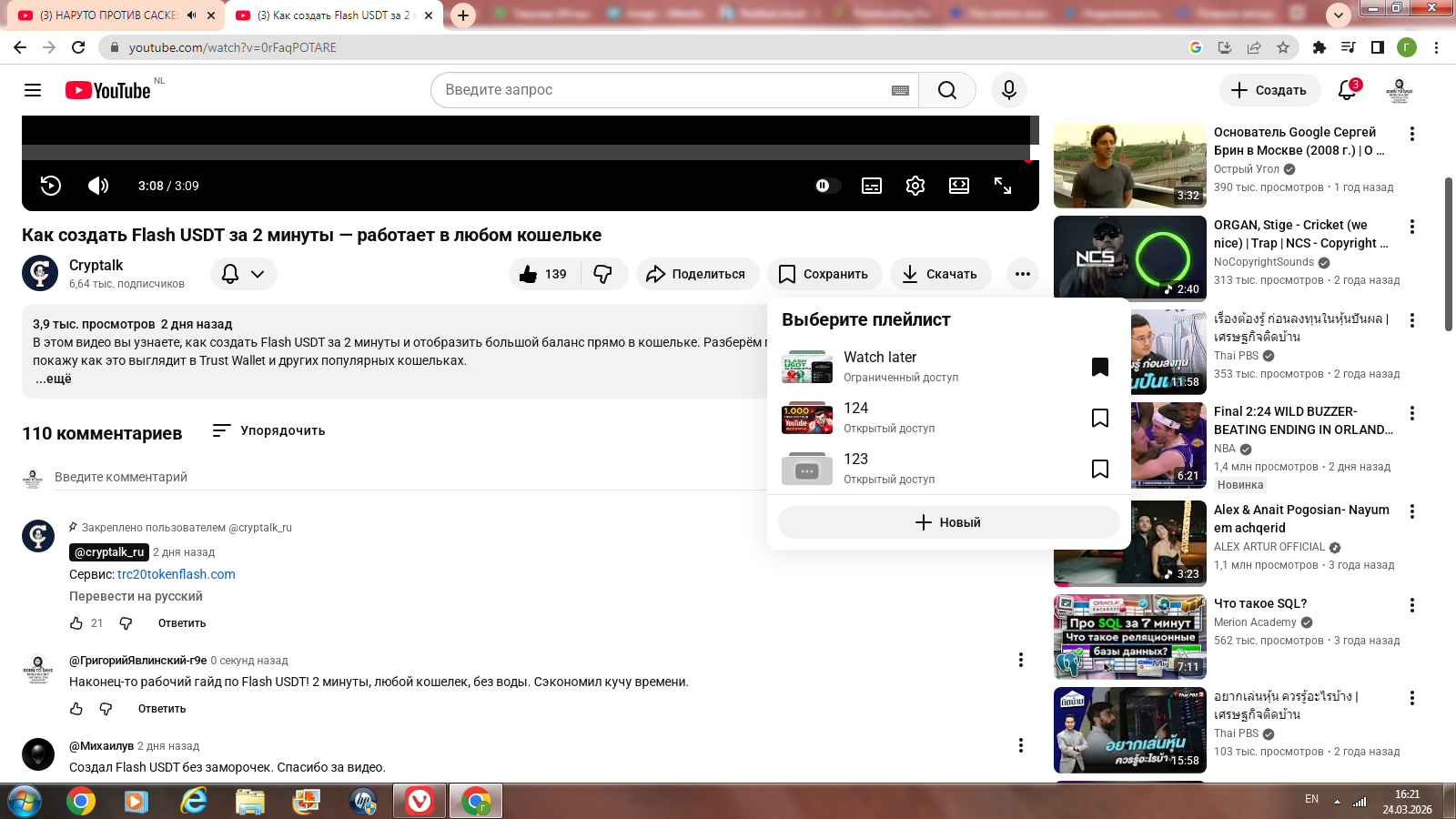Replay the video

tap(51, 186)
